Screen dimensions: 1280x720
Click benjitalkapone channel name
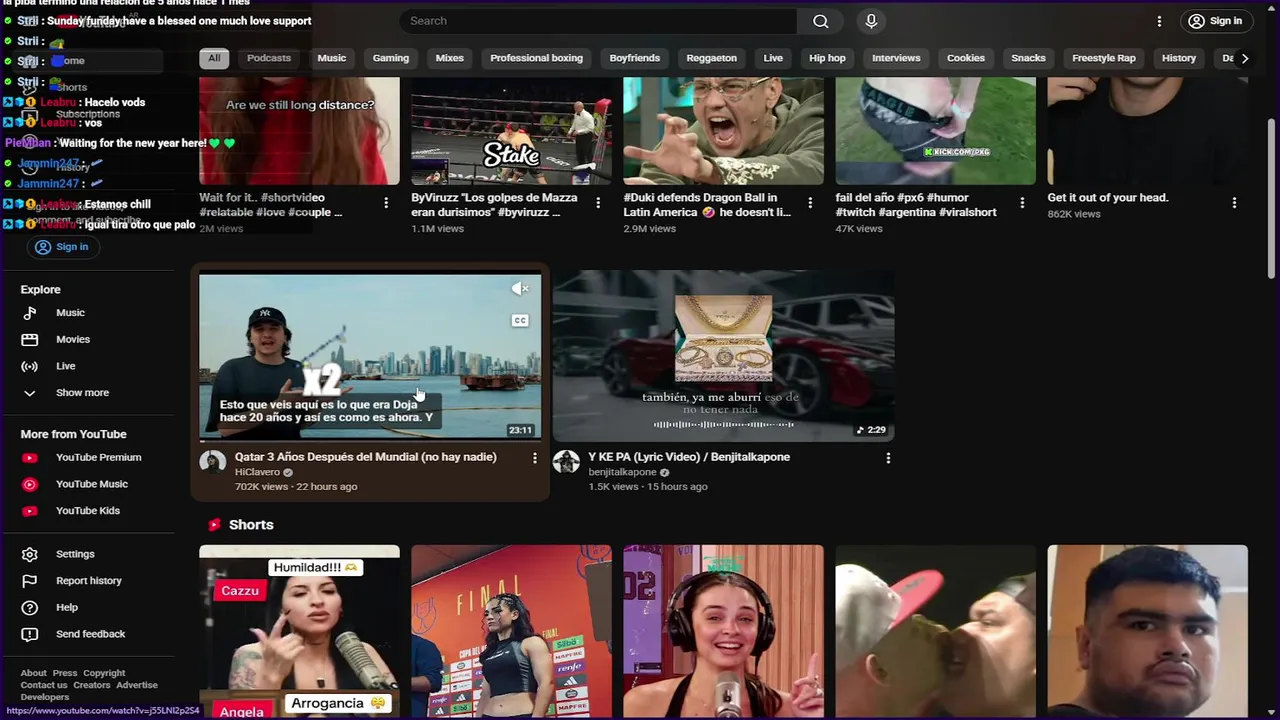[622, 472]
